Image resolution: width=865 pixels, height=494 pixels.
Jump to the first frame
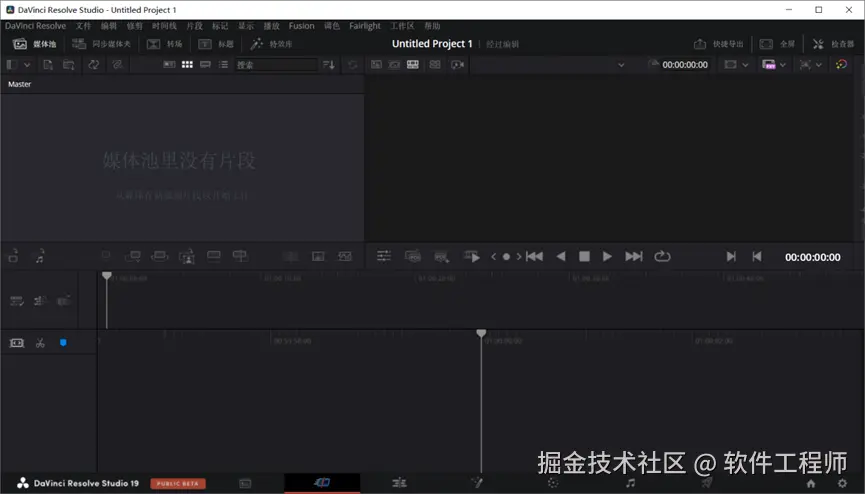pos(535,256)
